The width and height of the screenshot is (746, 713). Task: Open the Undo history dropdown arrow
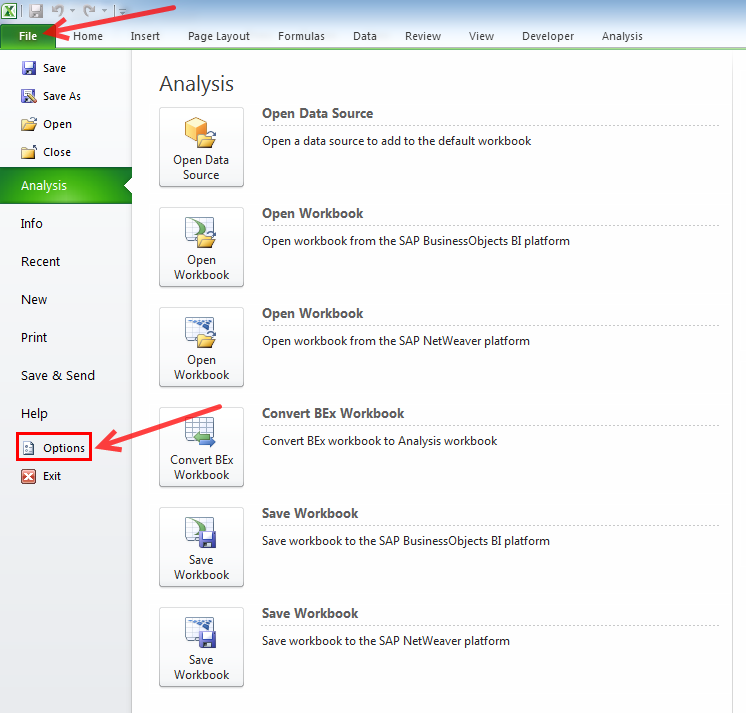(72, 11)
